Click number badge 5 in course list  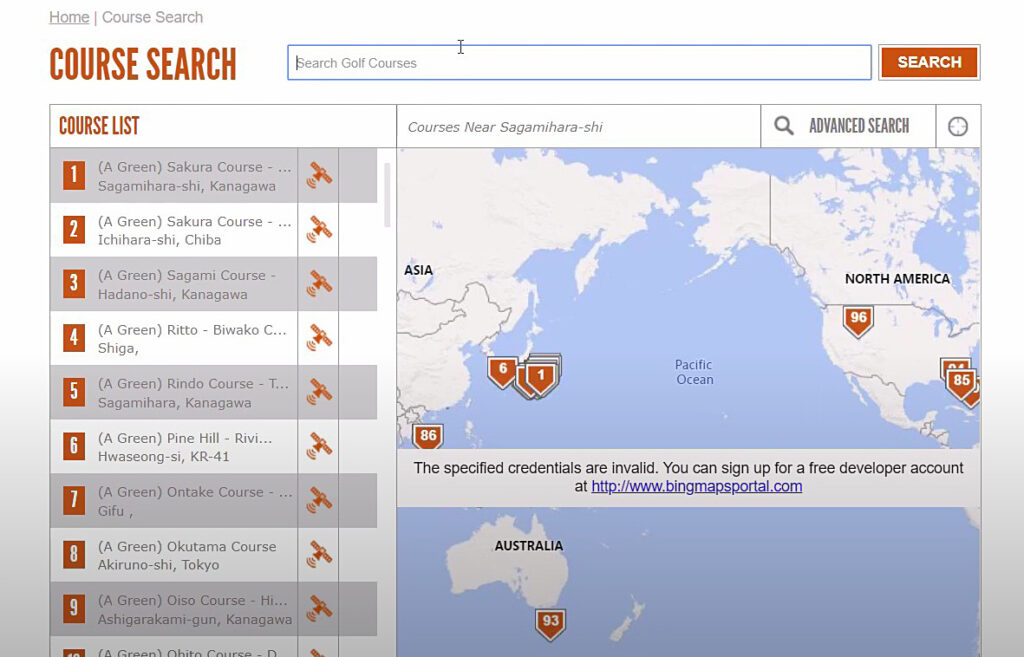pyautogui.click(x=74, y=392)
